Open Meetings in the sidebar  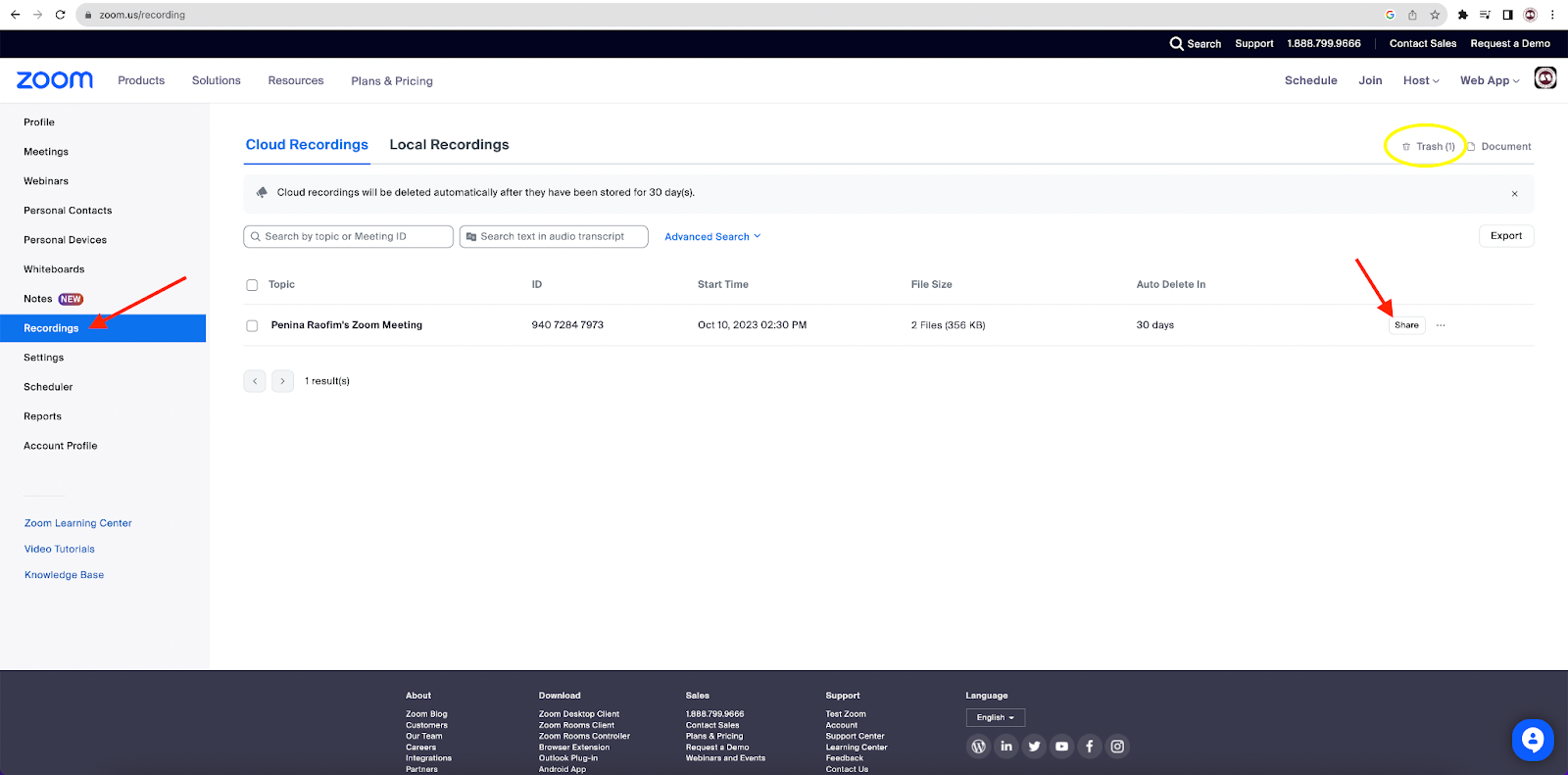(x=46, y=152)
